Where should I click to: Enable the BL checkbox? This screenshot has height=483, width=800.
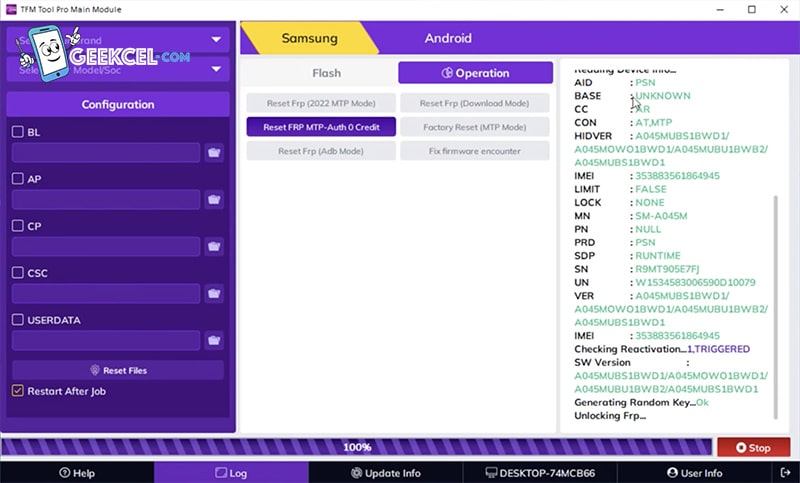click(x=18, y=132)
